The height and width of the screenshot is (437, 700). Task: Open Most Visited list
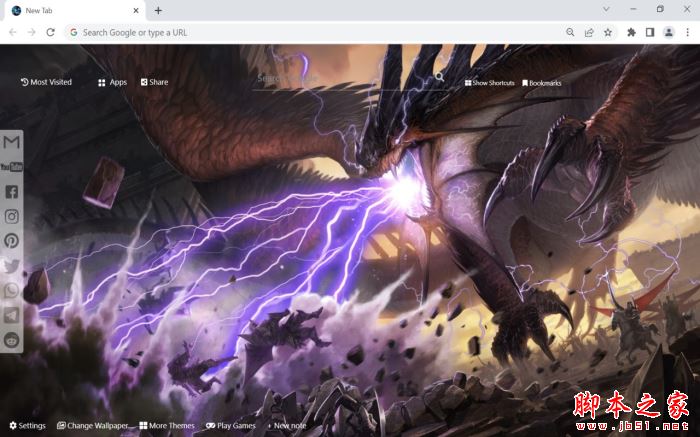click(46, 82)
